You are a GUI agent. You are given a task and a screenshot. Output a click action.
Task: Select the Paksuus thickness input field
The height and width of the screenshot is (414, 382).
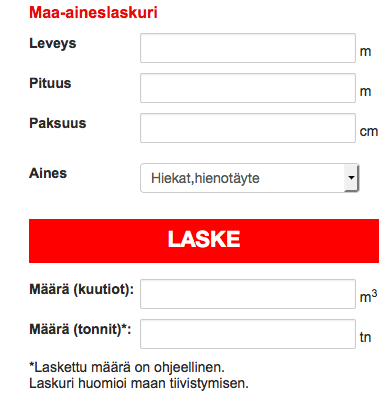[x=248, y=128]
